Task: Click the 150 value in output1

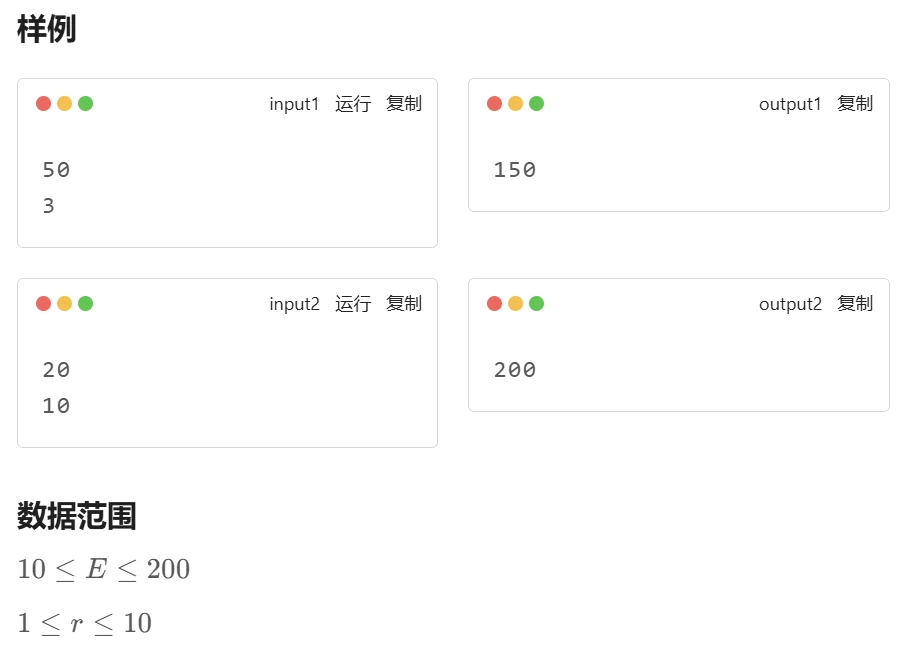Action: coord(515,170)
